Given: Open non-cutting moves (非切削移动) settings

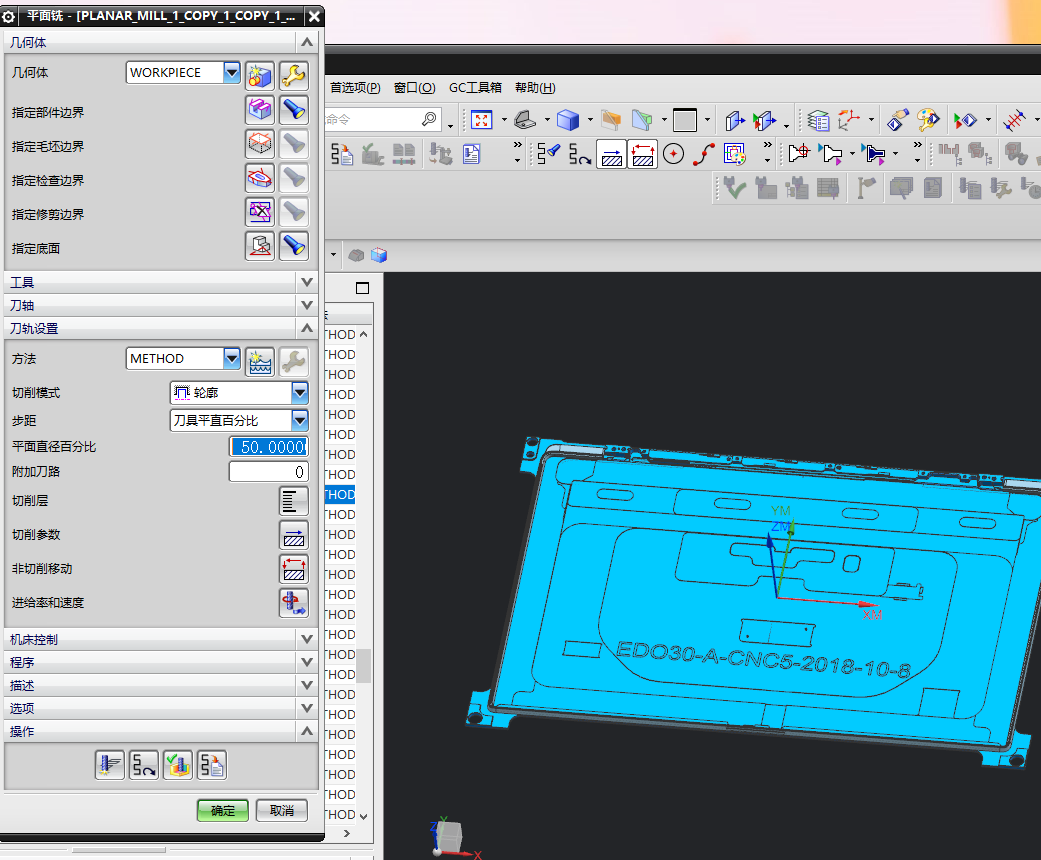Looking at the screenshot, I should coord(293,569).
